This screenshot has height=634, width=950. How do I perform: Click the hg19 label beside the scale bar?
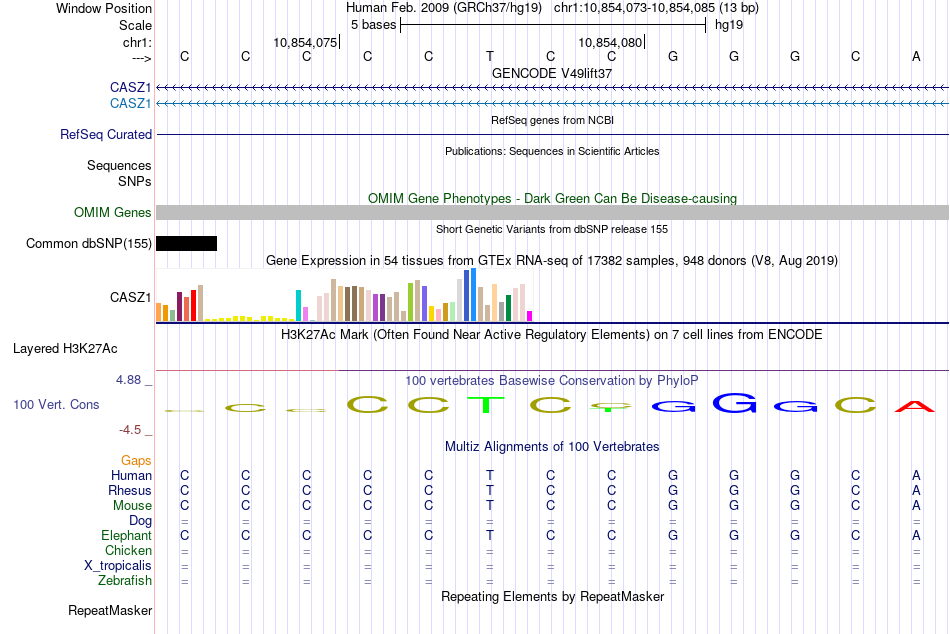pyautogui.click(x=729, y=25)
